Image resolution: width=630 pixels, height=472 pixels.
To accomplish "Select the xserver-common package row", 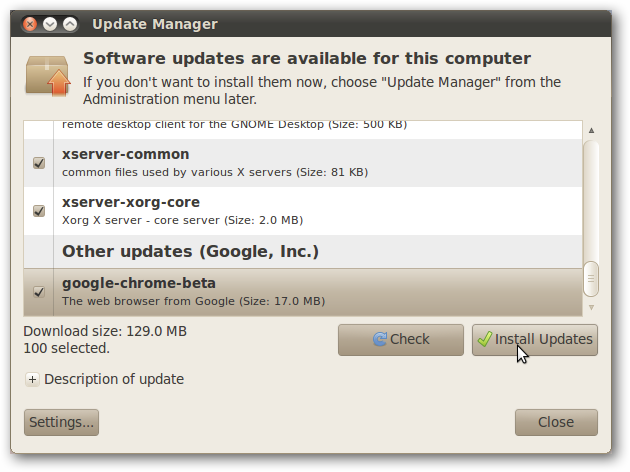I will 300,163.
